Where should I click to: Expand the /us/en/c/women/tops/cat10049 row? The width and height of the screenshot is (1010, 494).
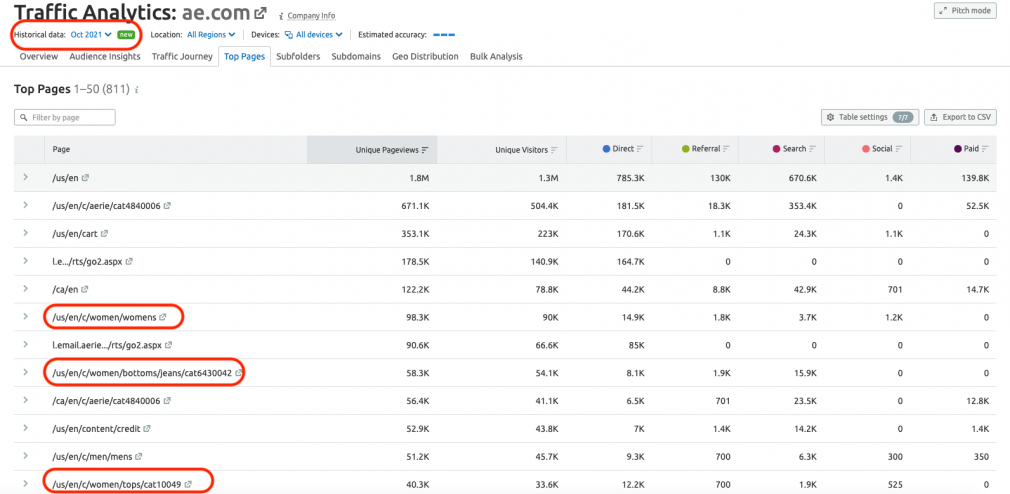(x=26, y=484)
